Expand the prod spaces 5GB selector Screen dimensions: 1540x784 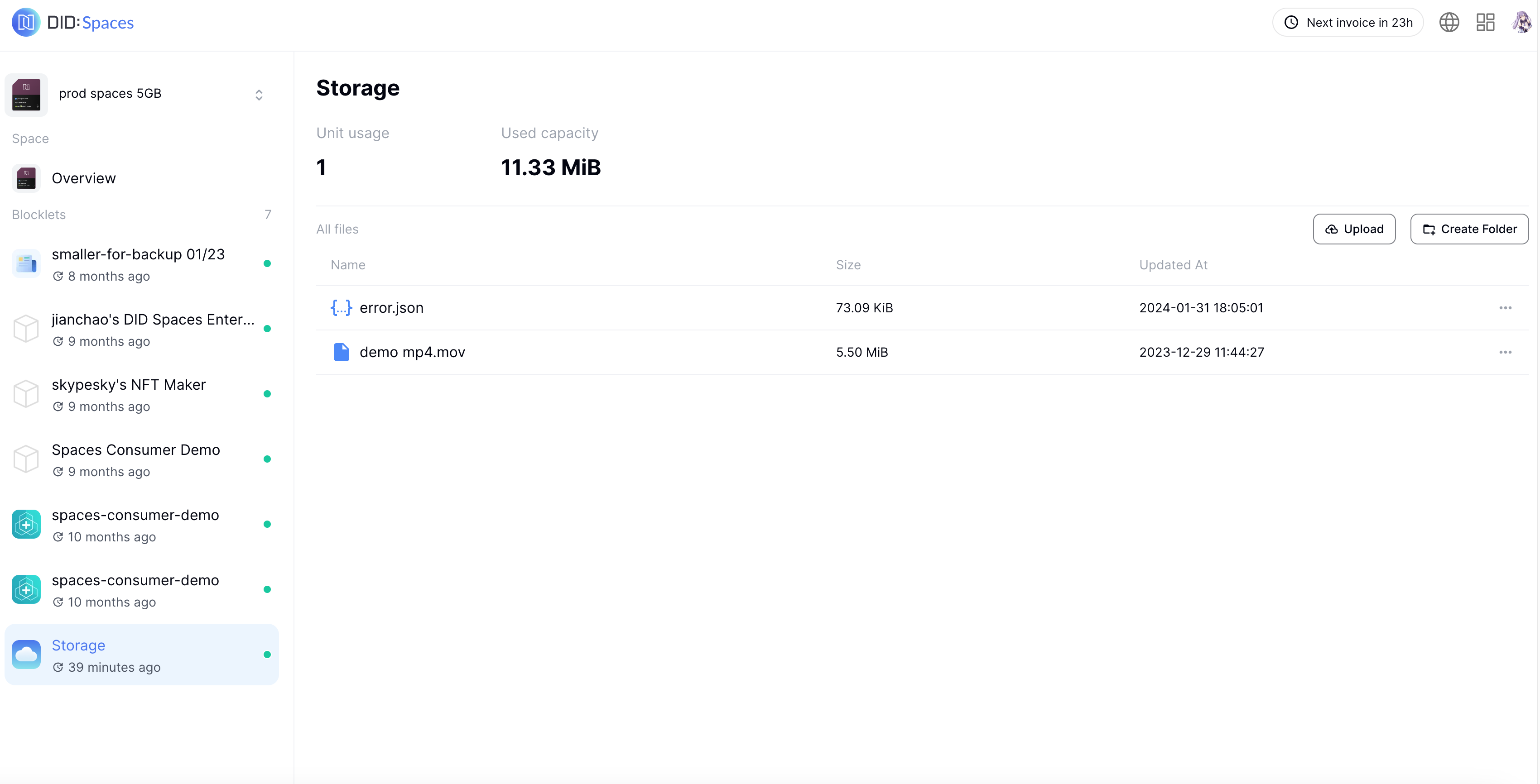pos(259,95)
